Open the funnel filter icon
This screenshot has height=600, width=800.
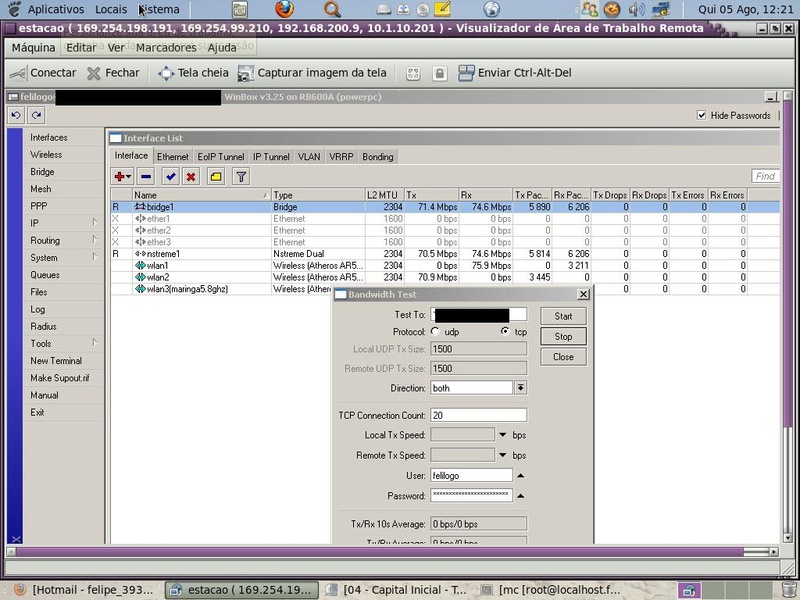[240, 177]
